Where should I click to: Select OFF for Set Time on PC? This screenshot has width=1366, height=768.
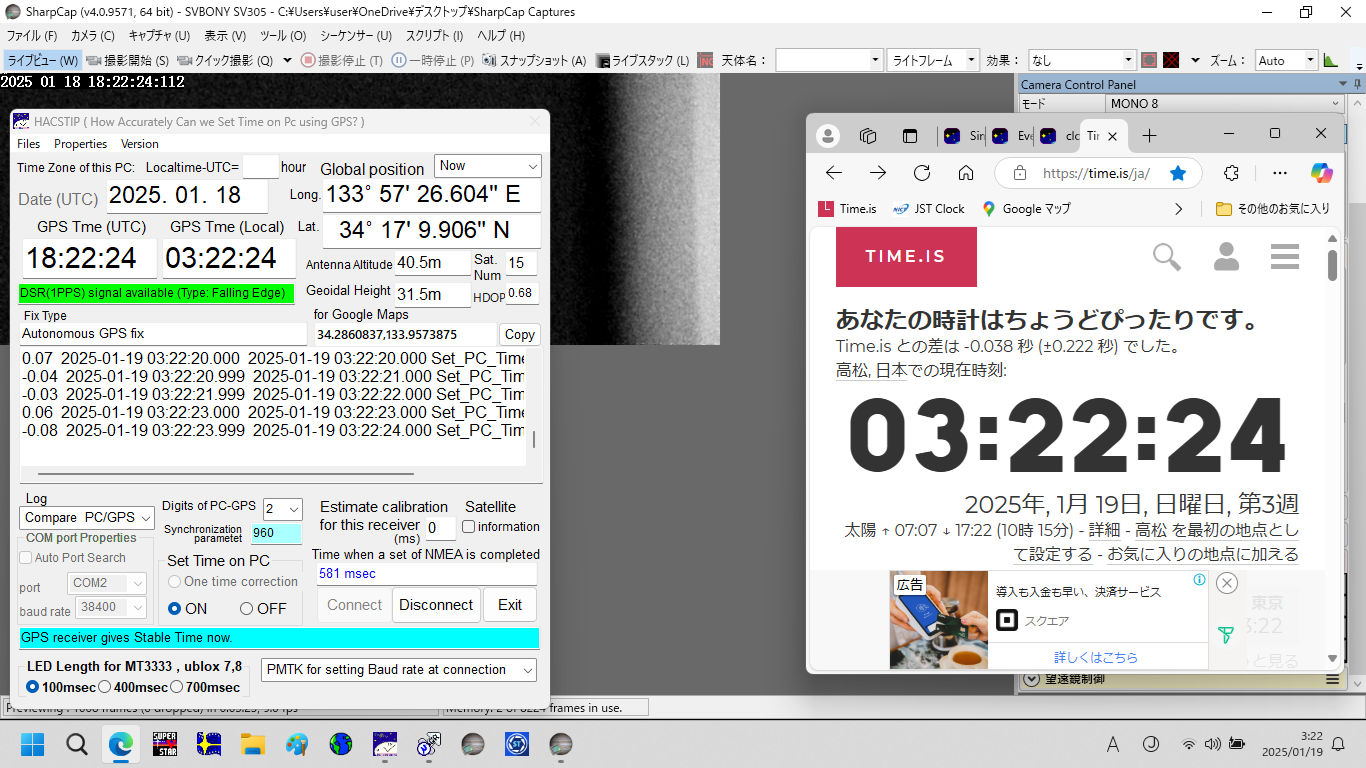point(247,609)
